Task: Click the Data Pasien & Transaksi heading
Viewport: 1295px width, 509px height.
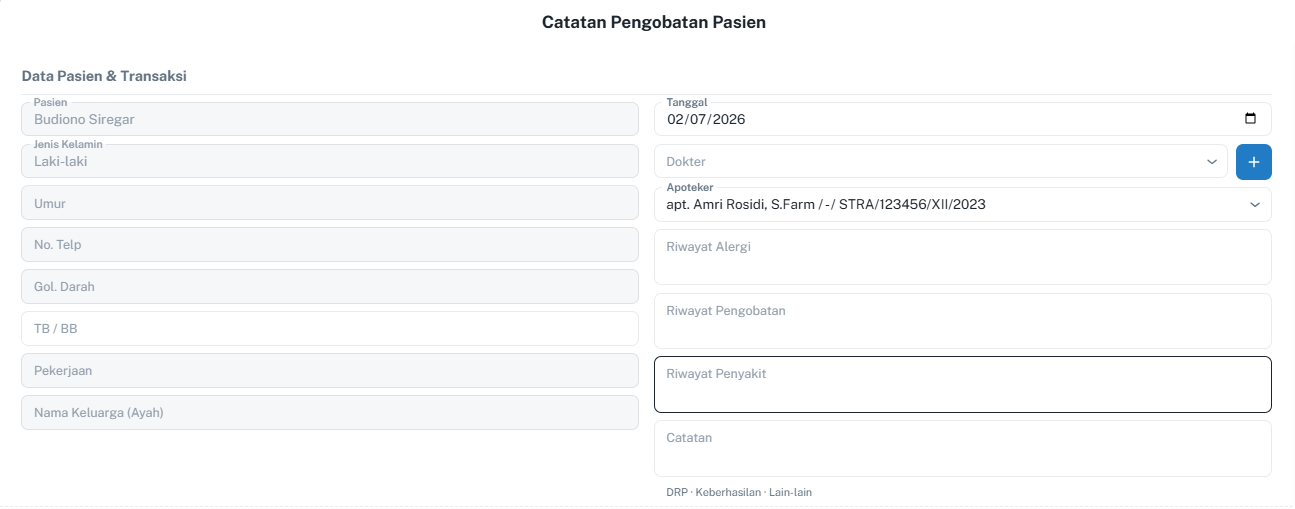Action: (104, 76)
